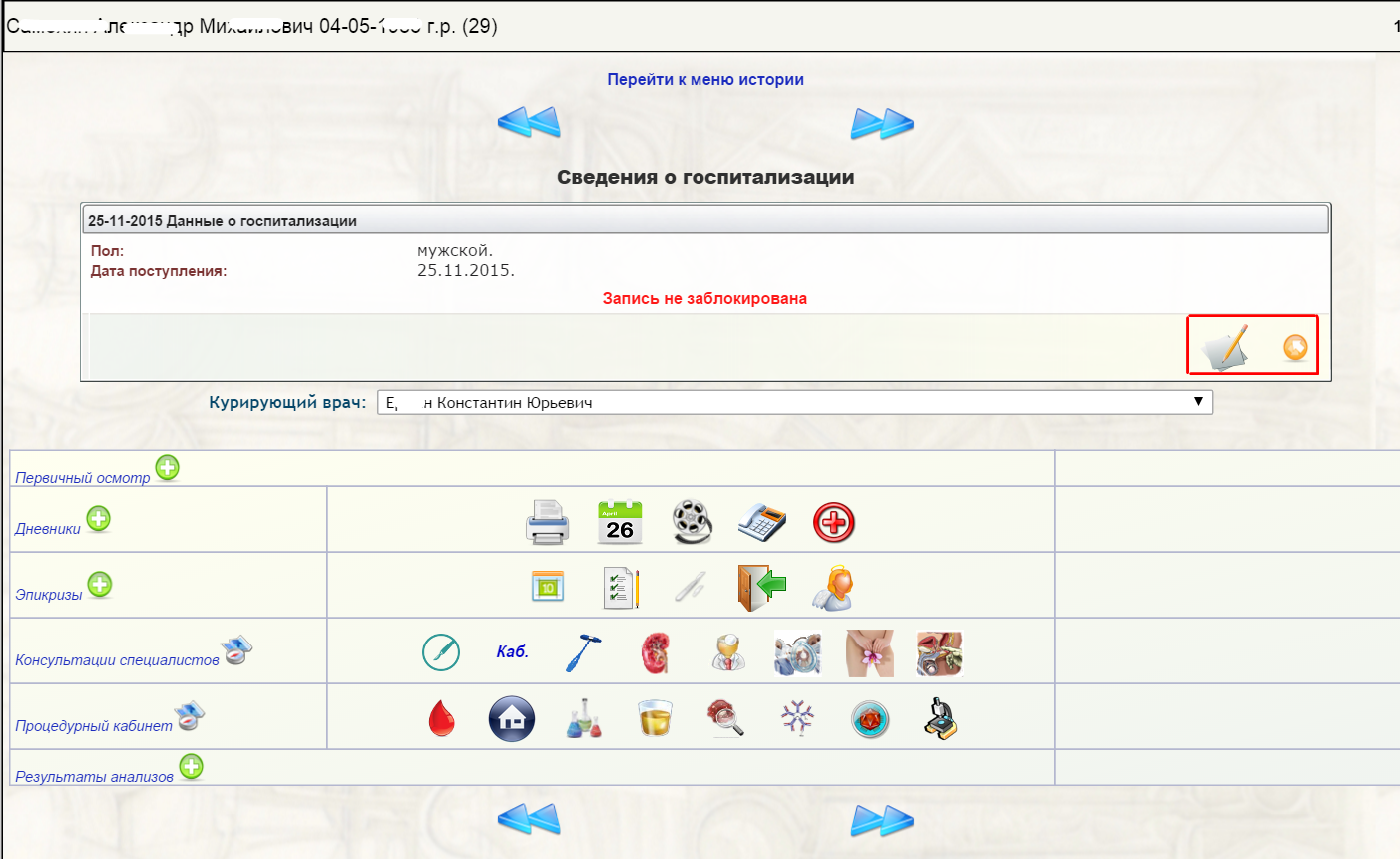Screen dimensions: 1400x859
Task: Click the red blood drop icon
Action: click(441, 719)
